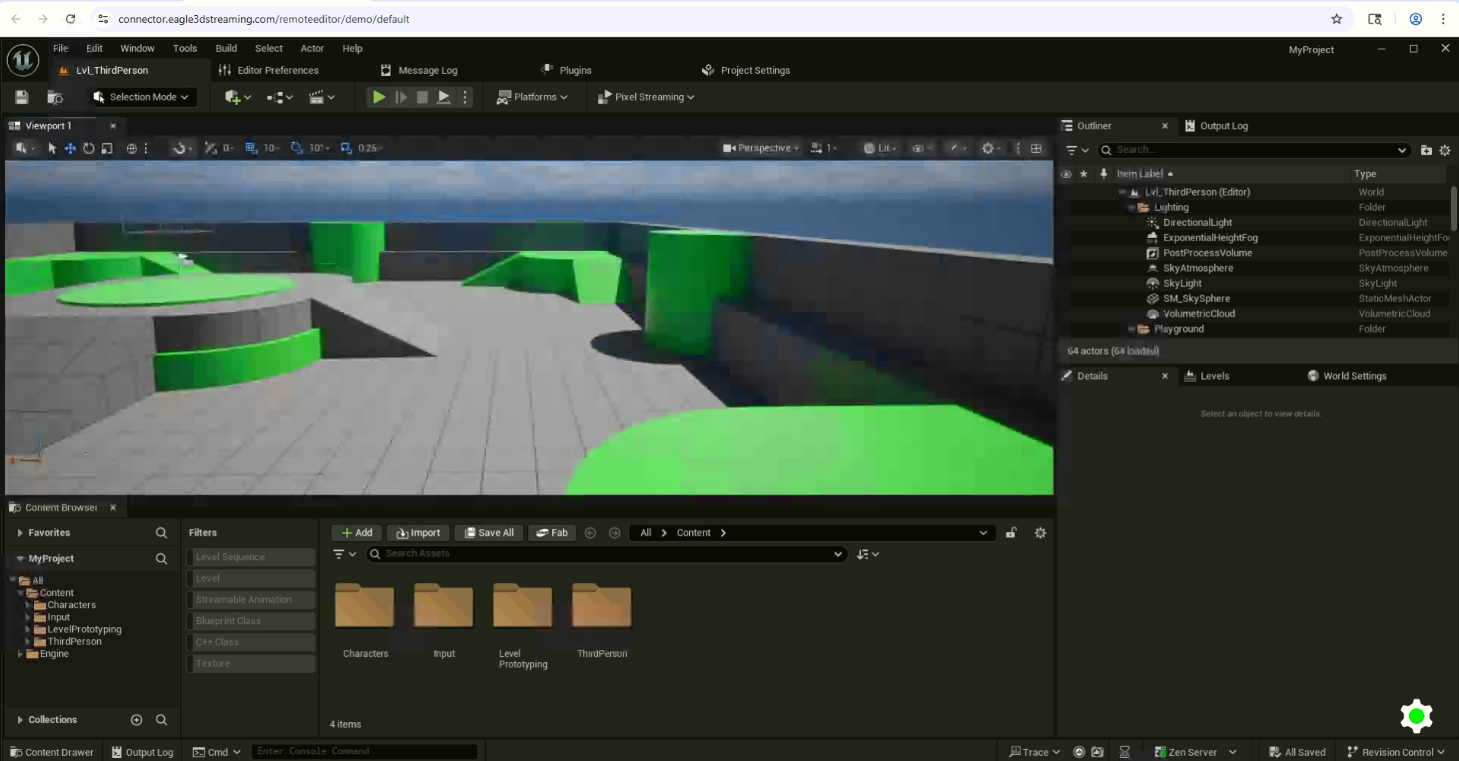1459x761 pixels.
Task: Click the Browse content icon beside Save
Action: click(x=55, y=97)
